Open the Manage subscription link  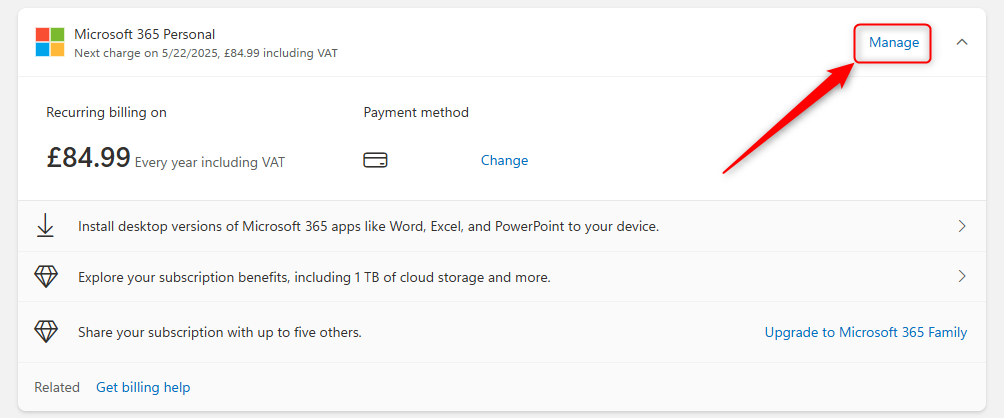tap(893, 42)
